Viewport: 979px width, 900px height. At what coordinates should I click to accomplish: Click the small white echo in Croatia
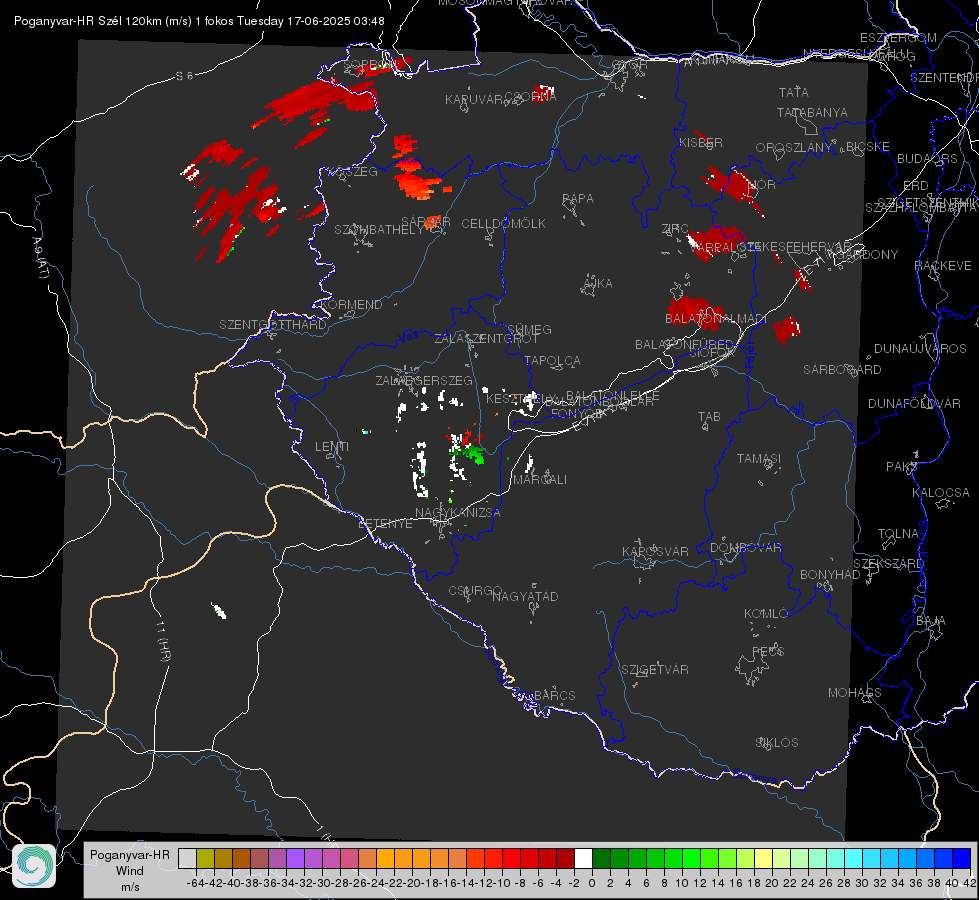pyautogui.click(x=219, y=610)
